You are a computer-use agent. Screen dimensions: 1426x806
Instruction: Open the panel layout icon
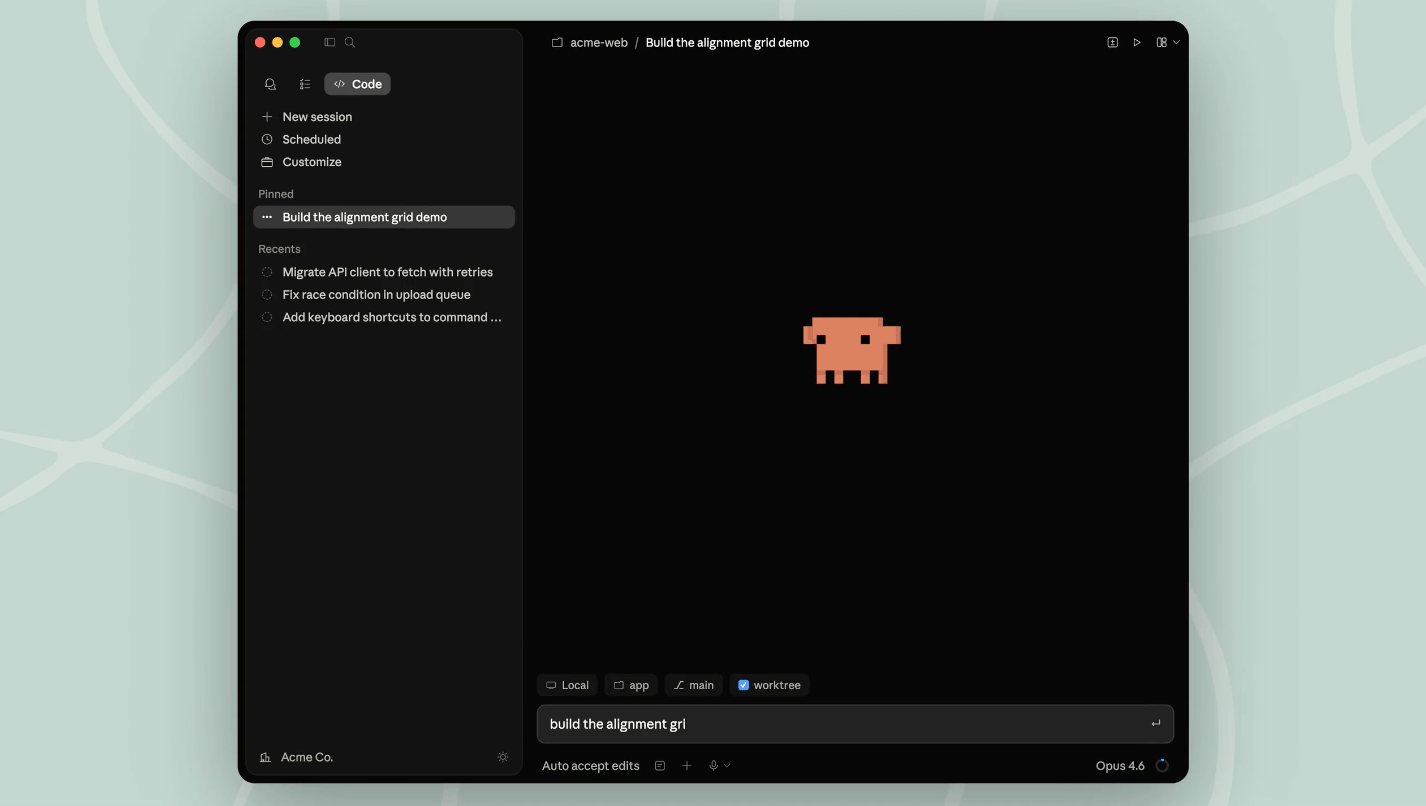pyautogui.click(x=1161, y=42)
